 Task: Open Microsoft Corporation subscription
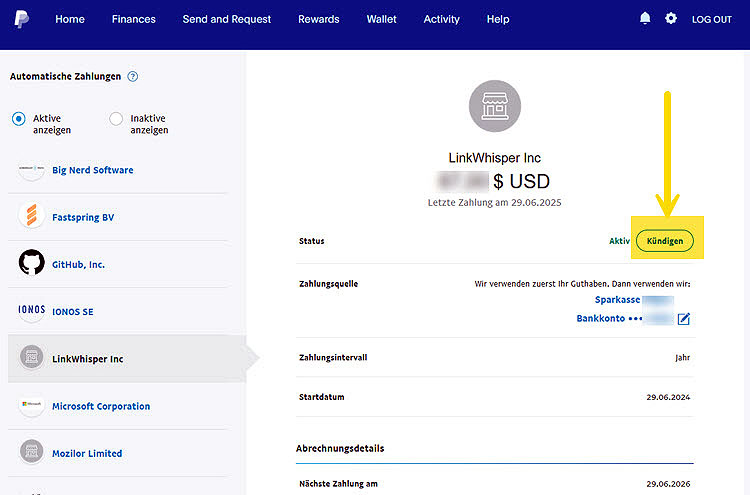pyautogui.click(x=101, y=406)
